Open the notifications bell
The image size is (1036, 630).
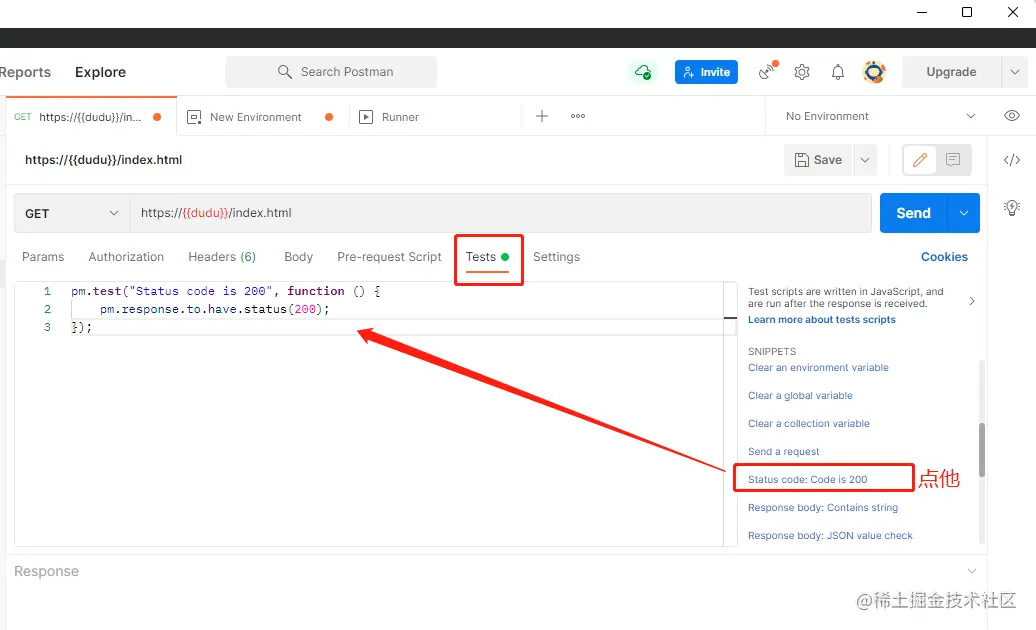838,72
